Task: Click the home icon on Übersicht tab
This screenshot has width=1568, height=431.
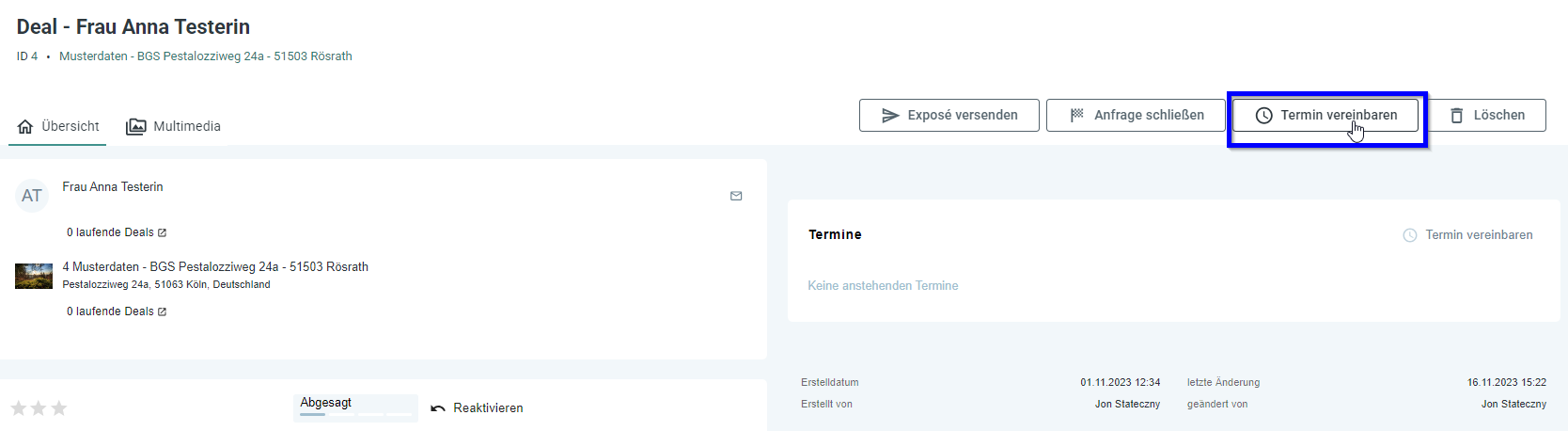Action: (25, 126)
